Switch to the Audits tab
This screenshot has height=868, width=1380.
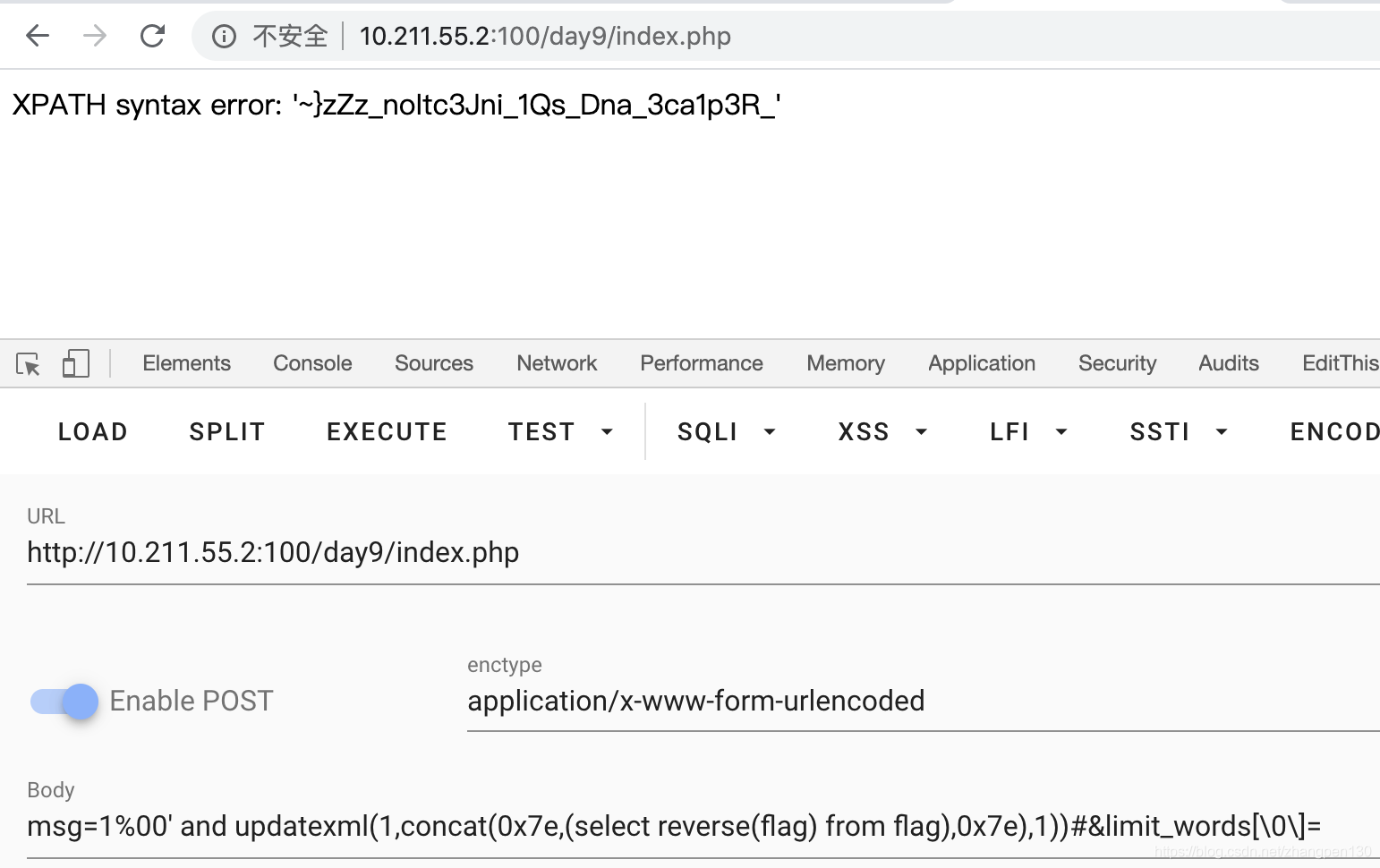coord(1229,363)
